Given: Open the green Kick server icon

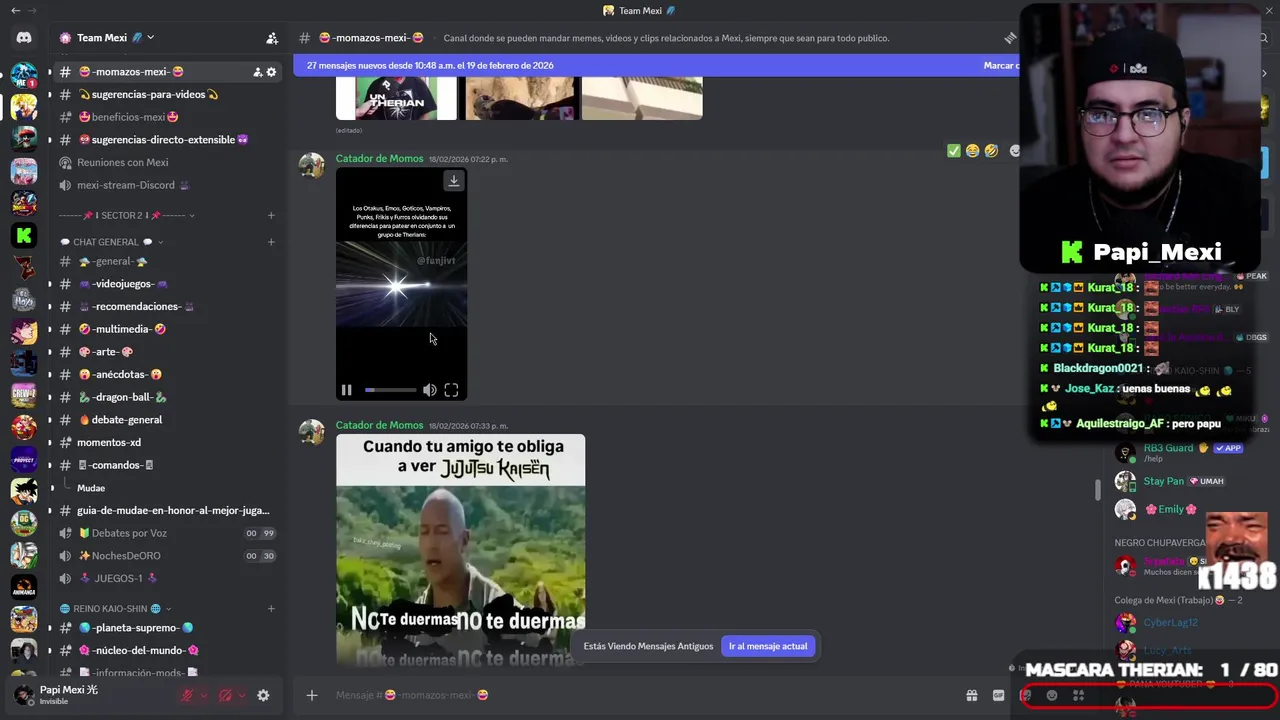Looking at the screenshot, I should point(24,235).
